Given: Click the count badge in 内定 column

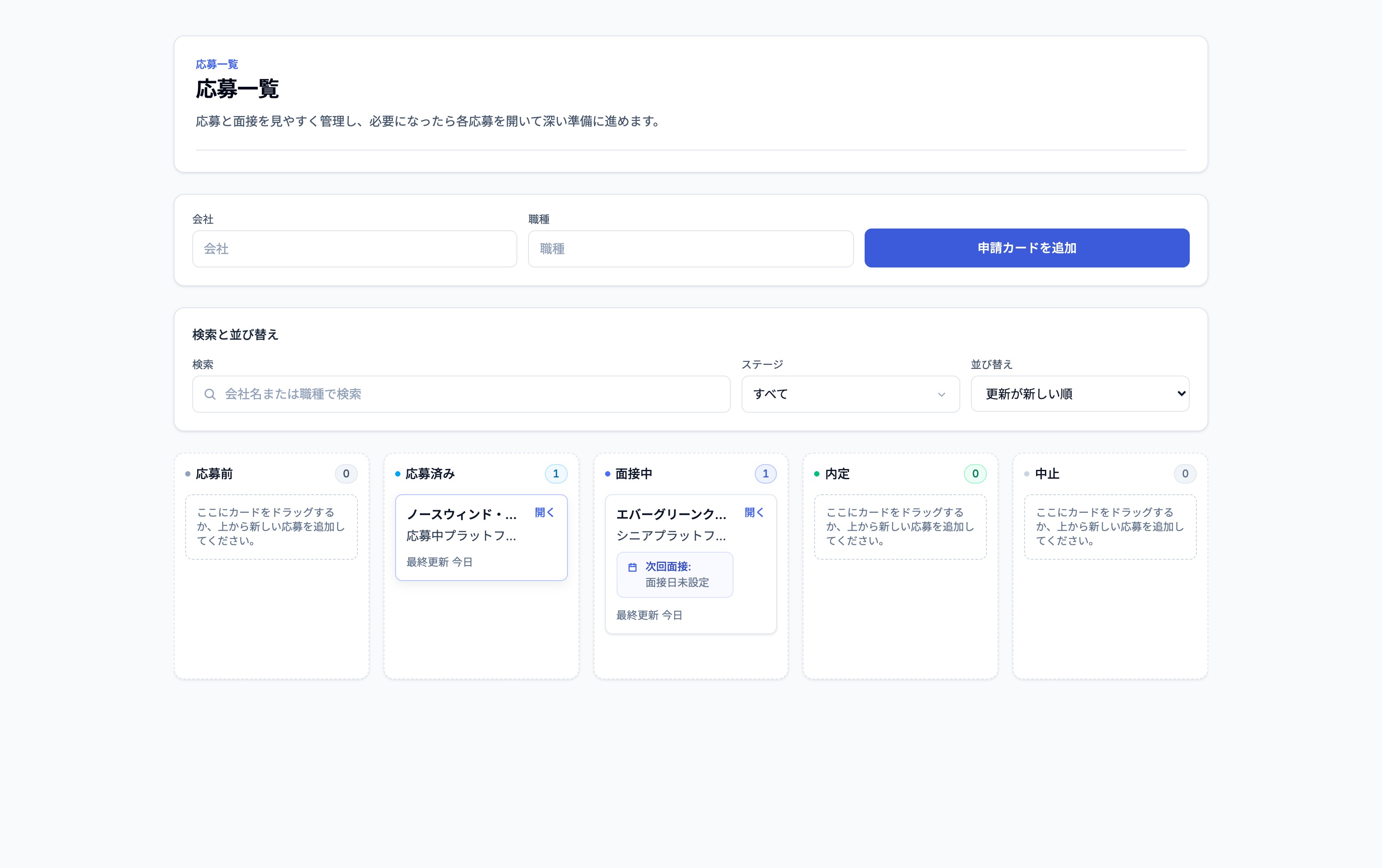Looking at the screenshot, I should (x=975, y=474).
